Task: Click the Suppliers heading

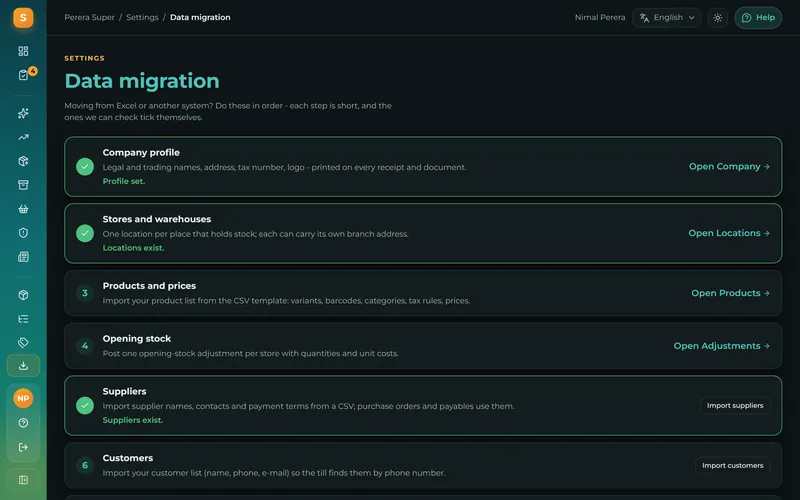Action: tap(124, 391)
